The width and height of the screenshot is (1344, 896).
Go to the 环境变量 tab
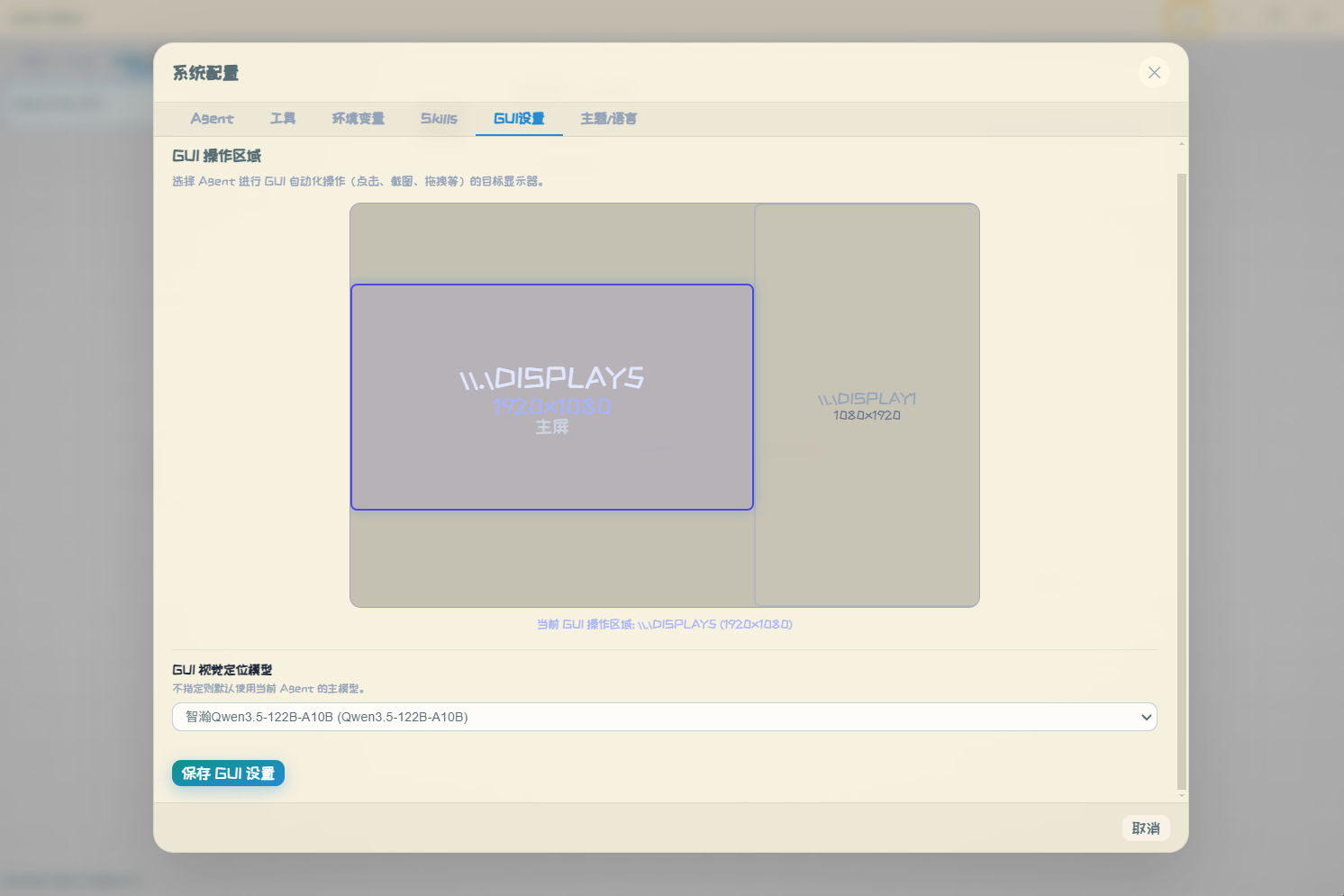tap(358, 119)
